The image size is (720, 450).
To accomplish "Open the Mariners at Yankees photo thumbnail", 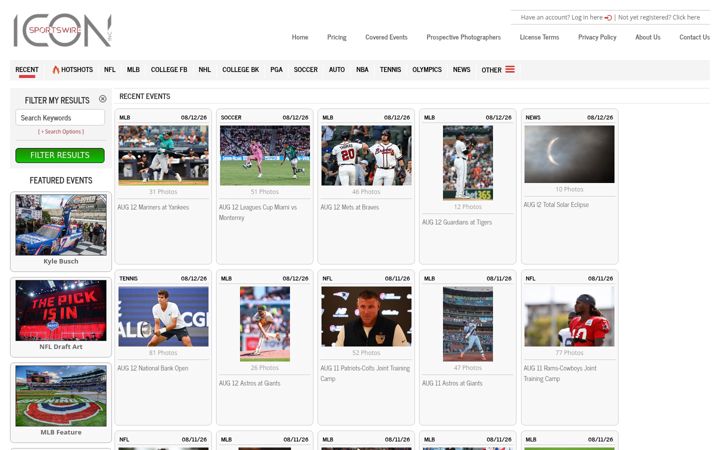I will (x=163, y=155).
